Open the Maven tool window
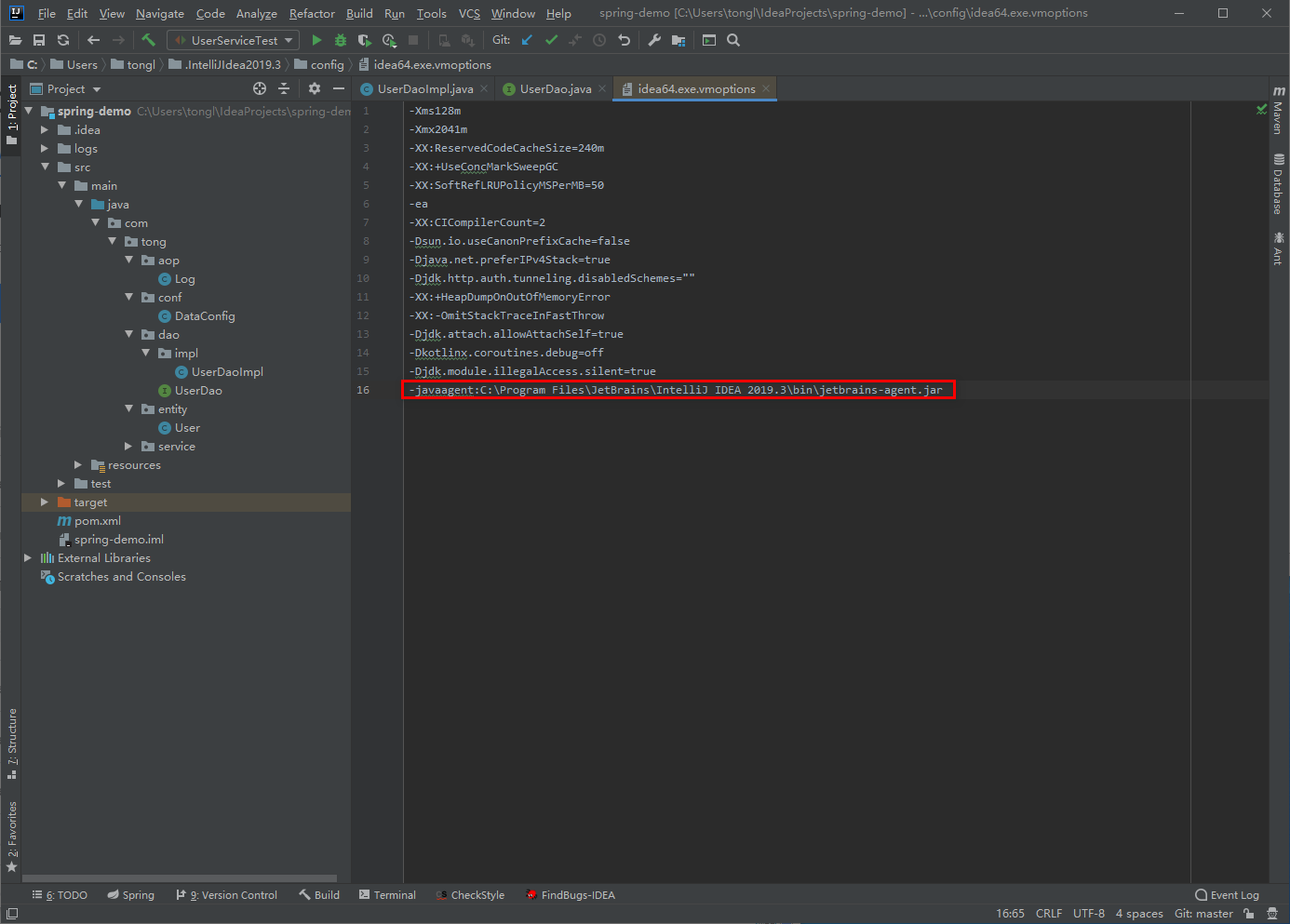Image resolution: width=1290 pixels, height=924 pixels. [1279, 110]
